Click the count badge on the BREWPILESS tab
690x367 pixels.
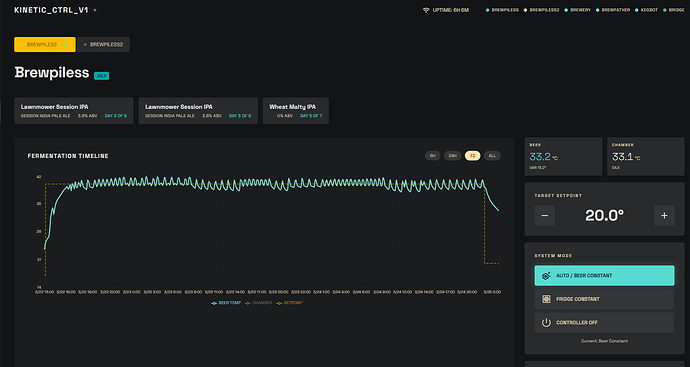(66, 44)
